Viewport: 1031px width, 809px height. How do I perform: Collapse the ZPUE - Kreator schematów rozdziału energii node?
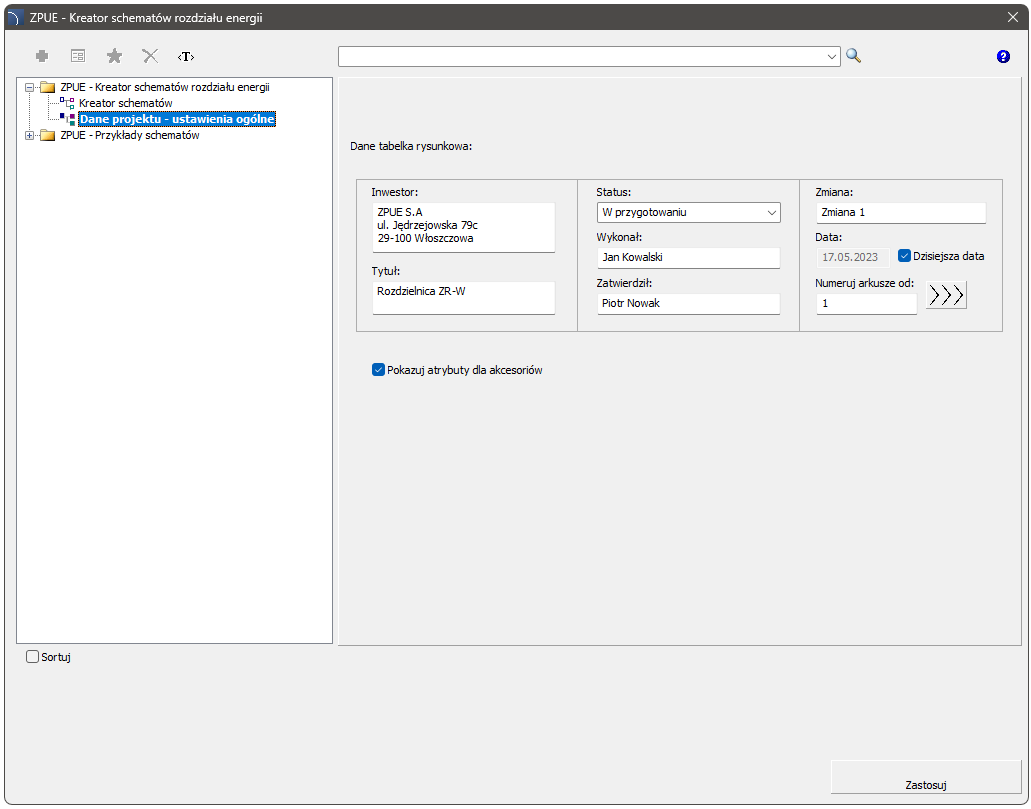pyautogui.click(x=30, y=87)
